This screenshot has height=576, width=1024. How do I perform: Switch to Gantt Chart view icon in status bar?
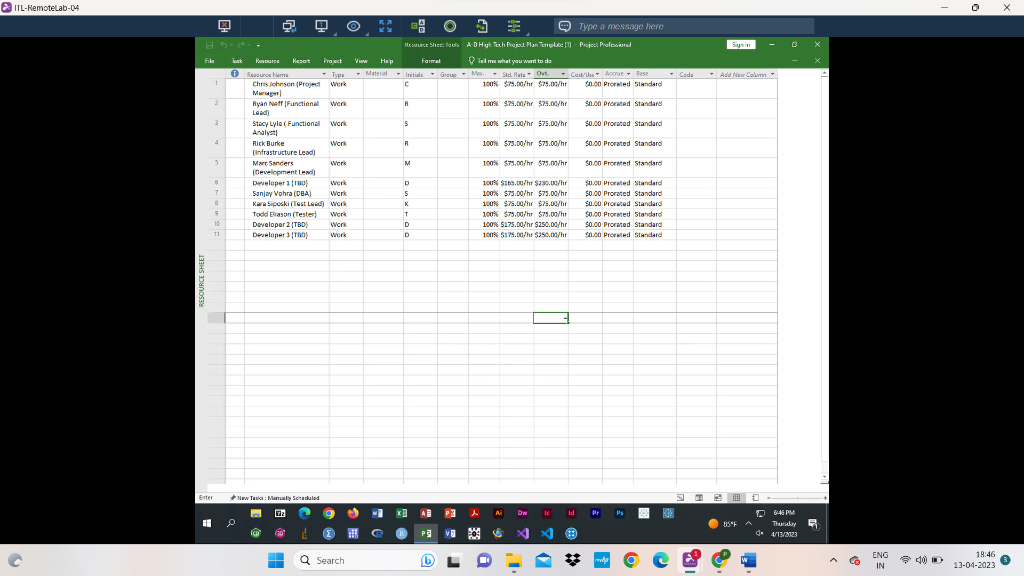pos(680,498)
